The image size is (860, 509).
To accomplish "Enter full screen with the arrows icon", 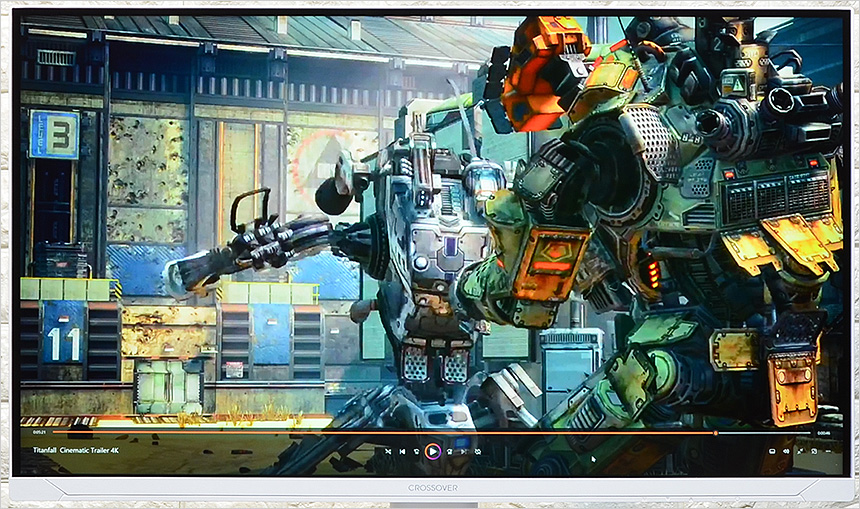I will [800, 452].
